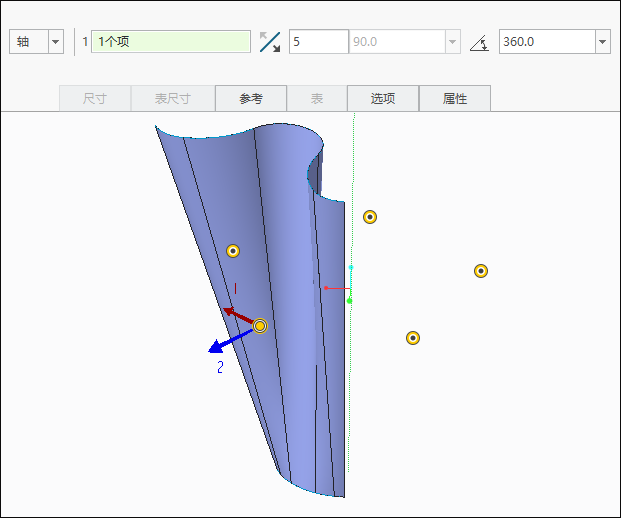This screenshot has height=518, width=621.
Task: Toggle the rightmost pattern member dot
Action: tap(481, 271)
